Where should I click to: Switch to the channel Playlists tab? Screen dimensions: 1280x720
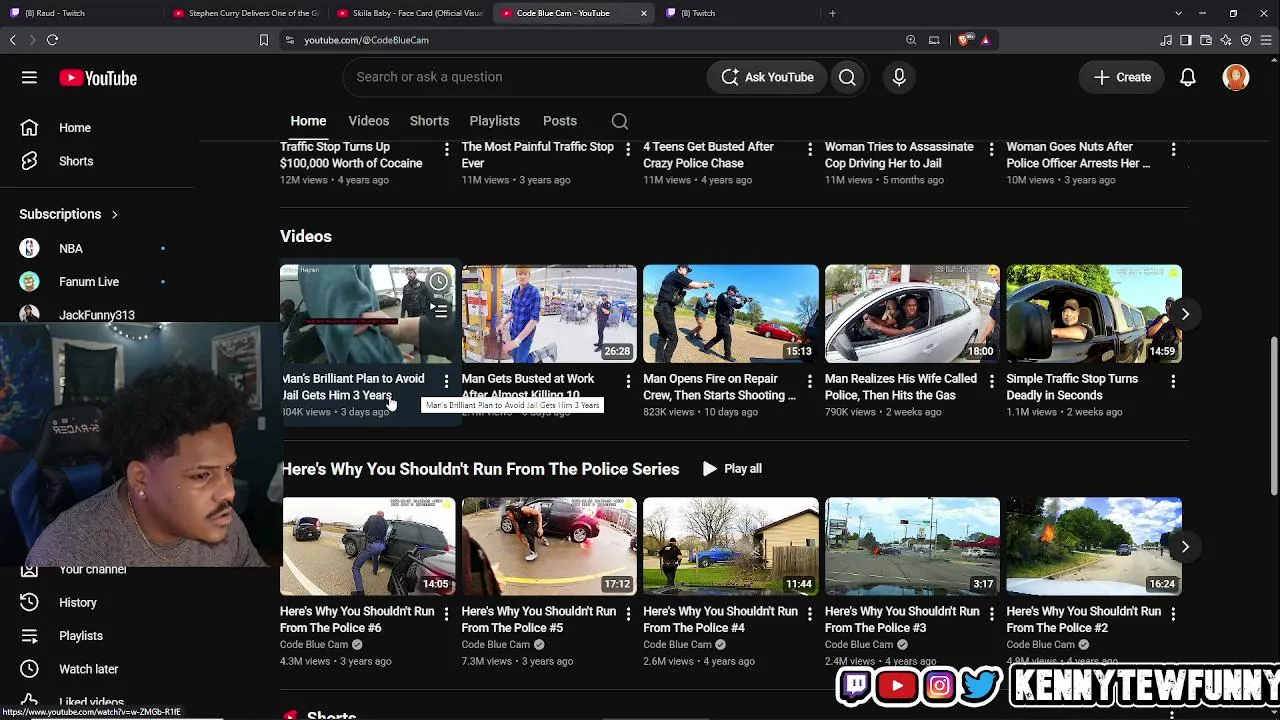[495, 121]
